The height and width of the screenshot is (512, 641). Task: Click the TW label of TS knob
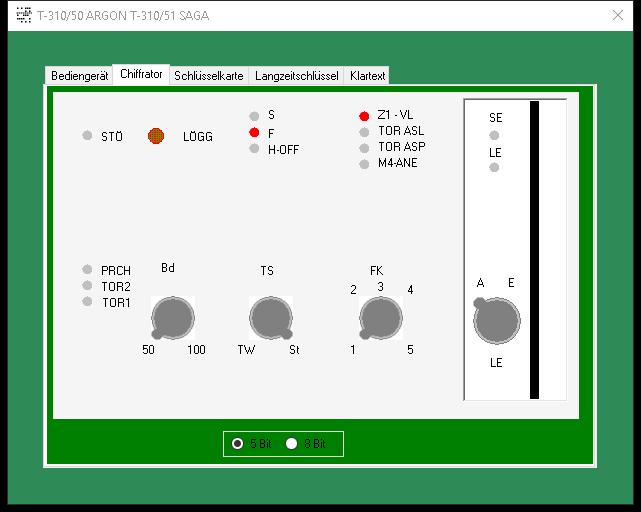point(247,350)
